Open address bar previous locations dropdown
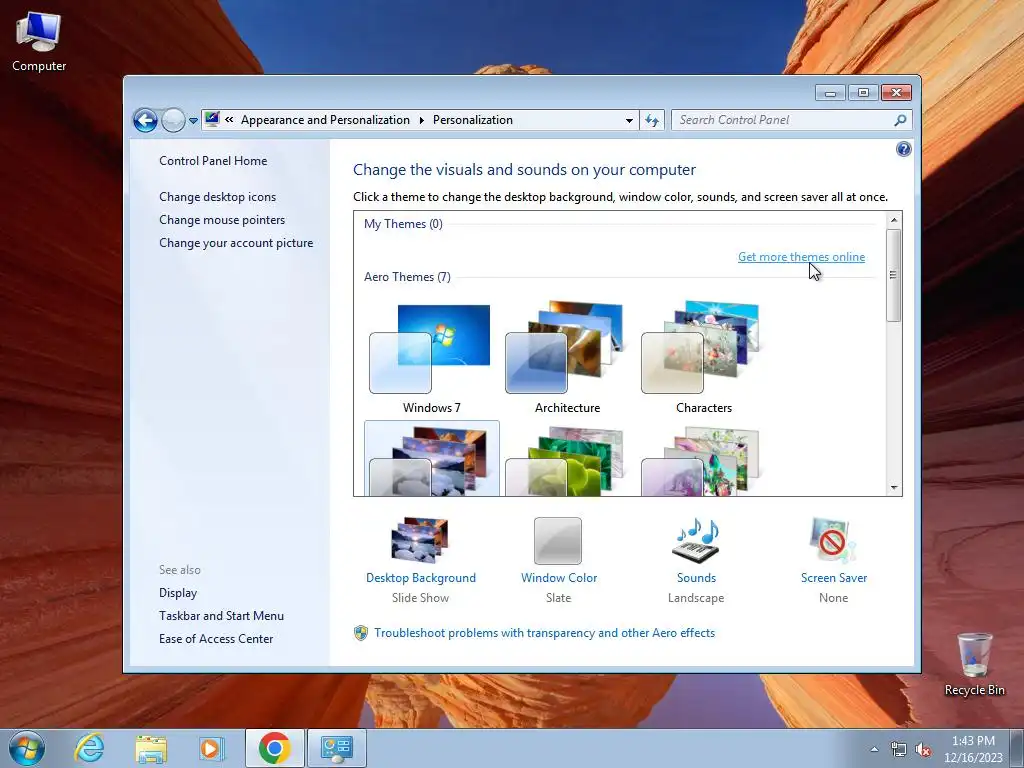Image resolution: width=1024 pixels, height=768 pixels. (629, 120)
